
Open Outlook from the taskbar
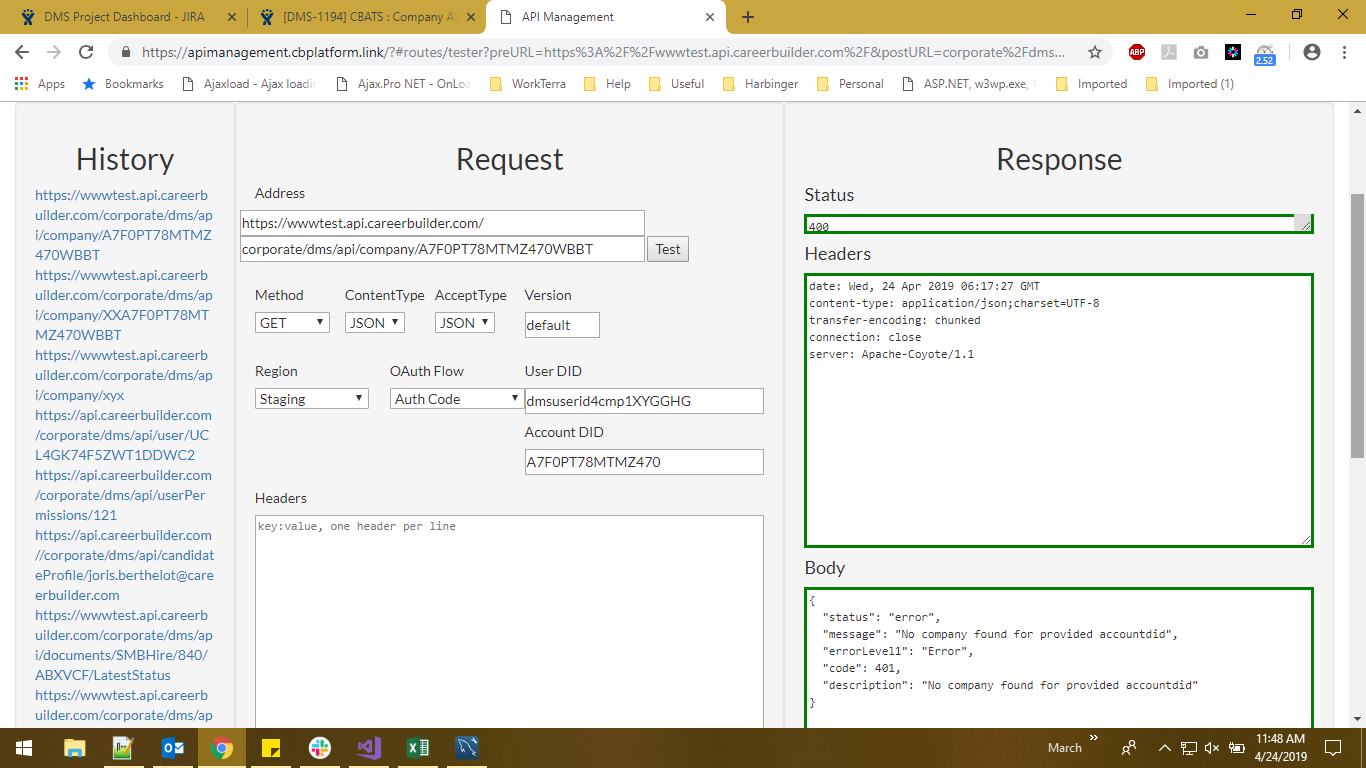point(172,747)
